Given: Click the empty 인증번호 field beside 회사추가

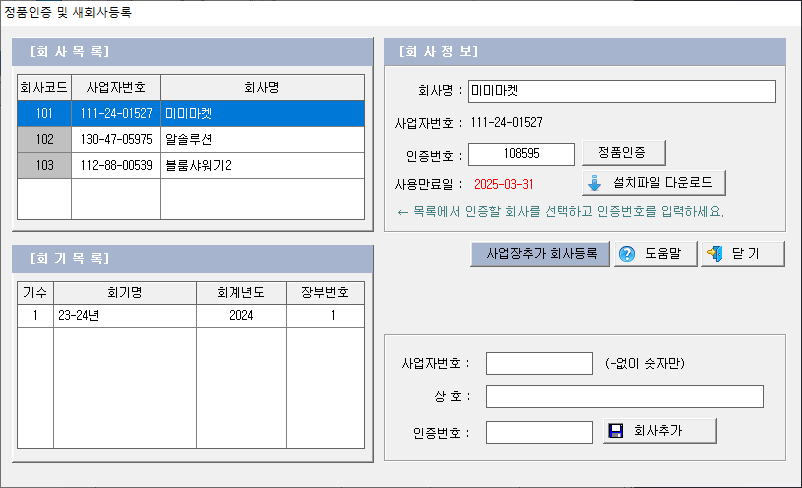Looking at the screenshot, I should coord(539,432).
